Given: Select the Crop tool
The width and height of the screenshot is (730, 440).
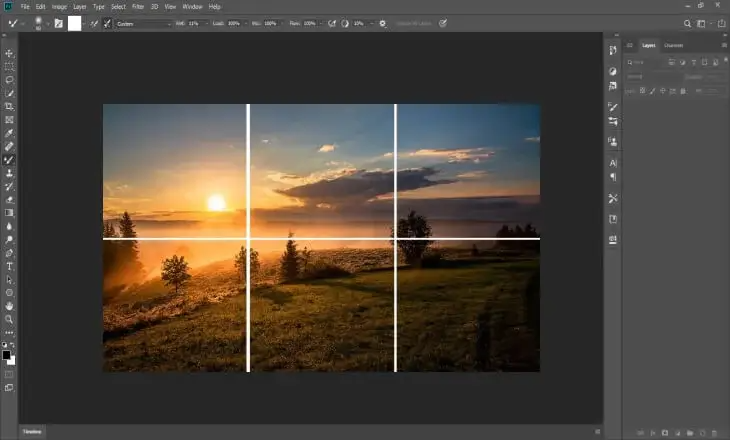Looking at the screenshot, I should tap(9, 107).
